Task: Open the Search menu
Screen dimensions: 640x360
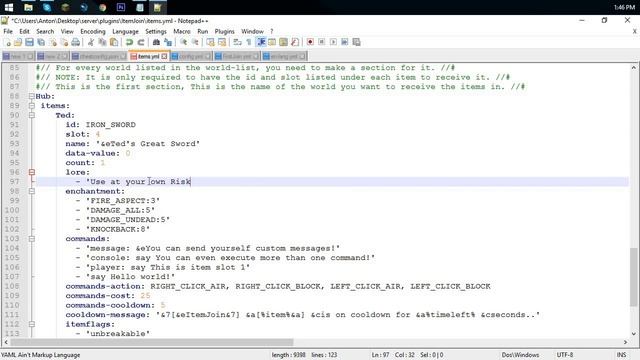Action: coord(45,31)
